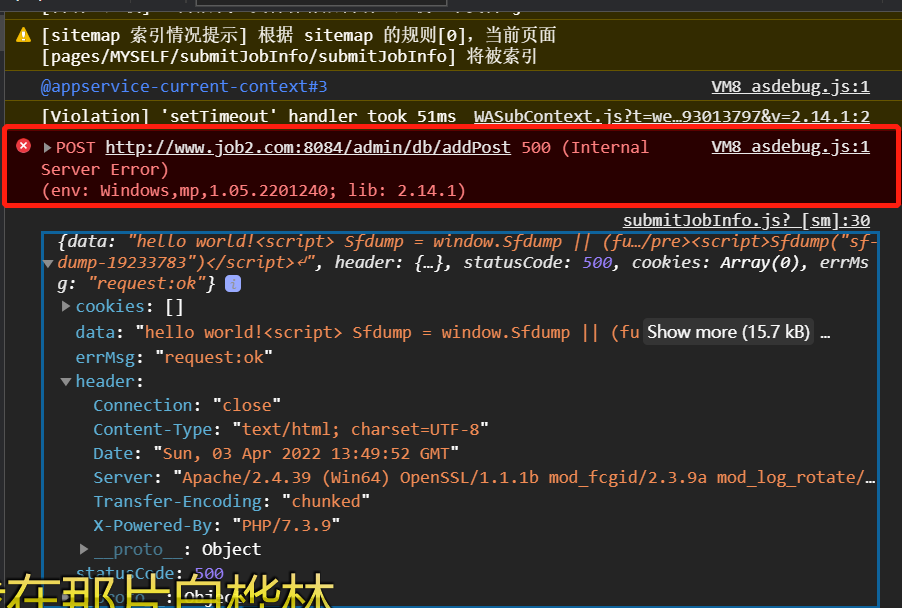
Task: Collapse the header object
Action: pos(66,381)
